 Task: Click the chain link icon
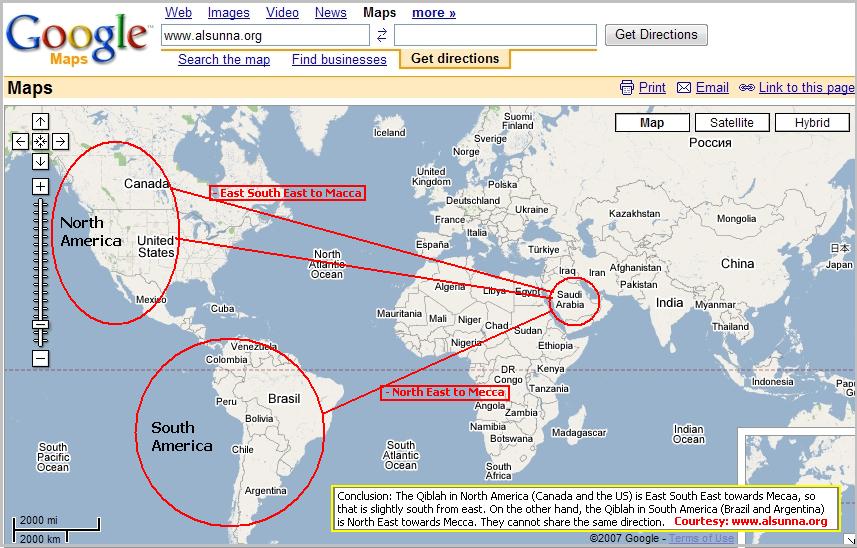(747, 87)
